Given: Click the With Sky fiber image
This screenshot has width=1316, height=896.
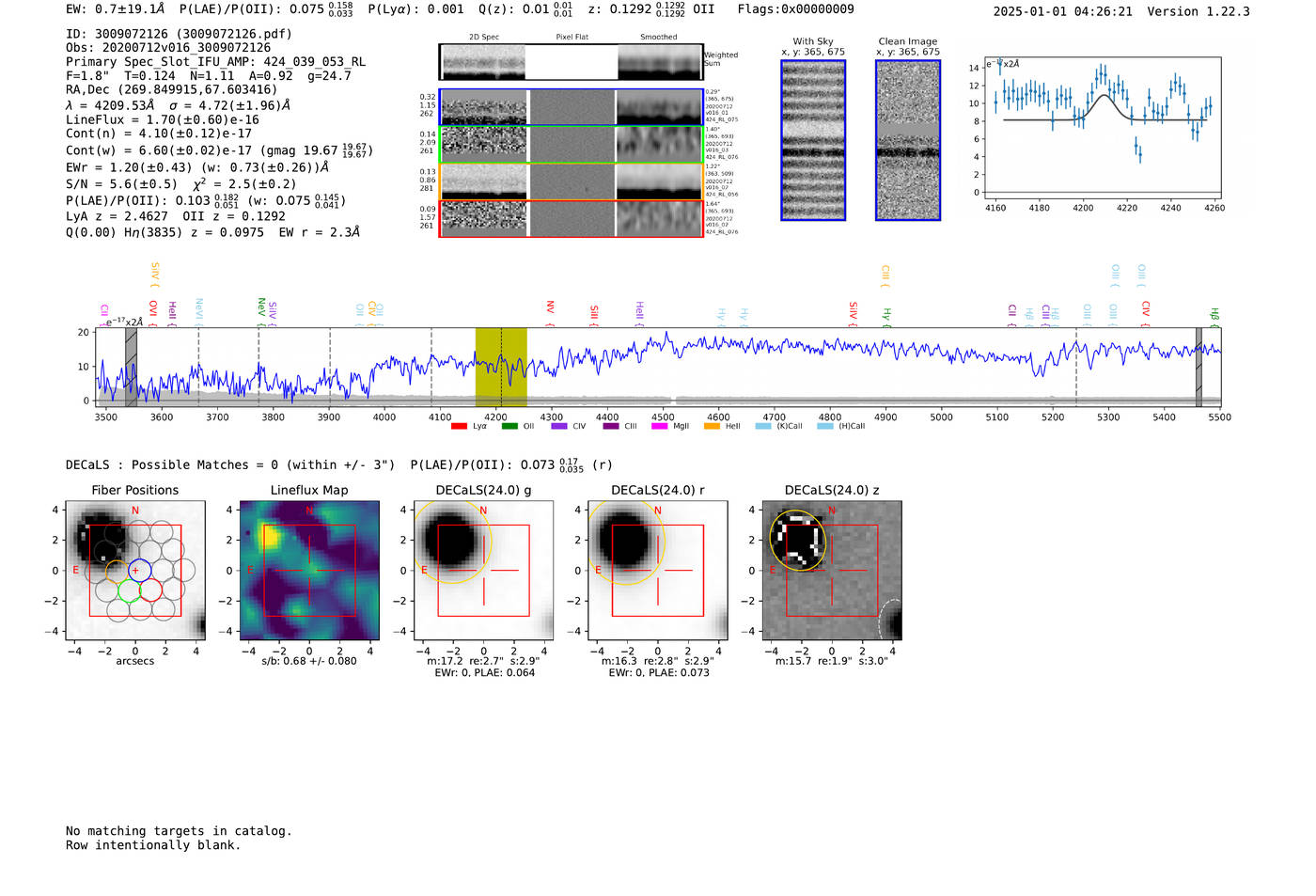Looking at the screenshot, I should (813, 140).
